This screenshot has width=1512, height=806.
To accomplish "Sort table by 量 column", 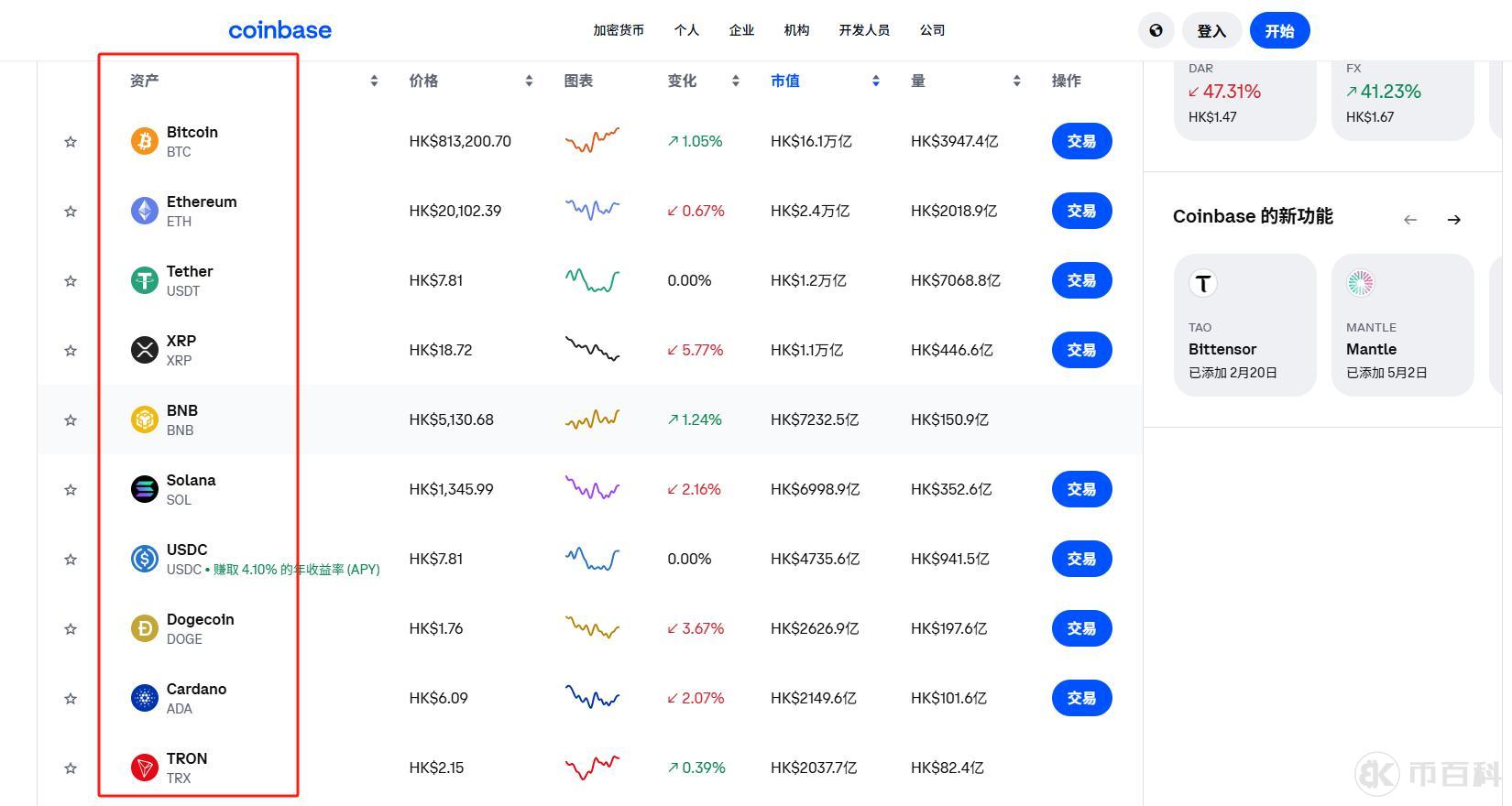I will (x=1016, y=81).
